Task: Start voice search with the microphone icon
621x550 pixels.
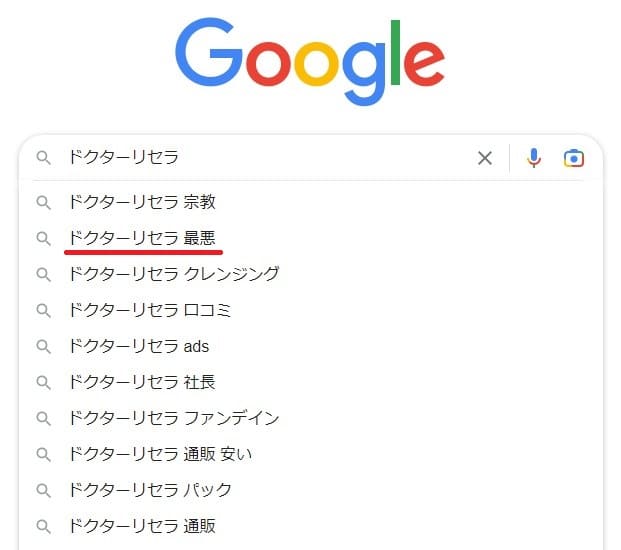Action: pyautogui.click(x=534, y=158)
